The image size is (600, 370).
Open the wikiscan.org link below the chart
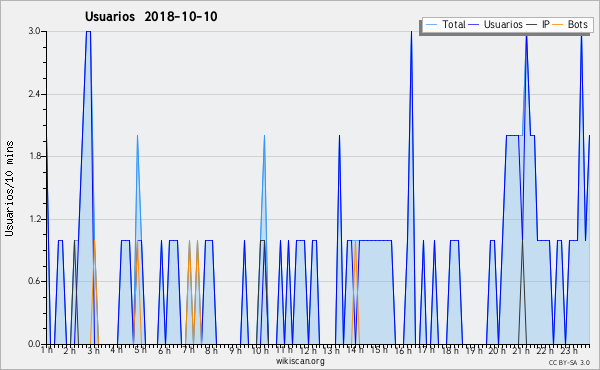pos(300,361)
